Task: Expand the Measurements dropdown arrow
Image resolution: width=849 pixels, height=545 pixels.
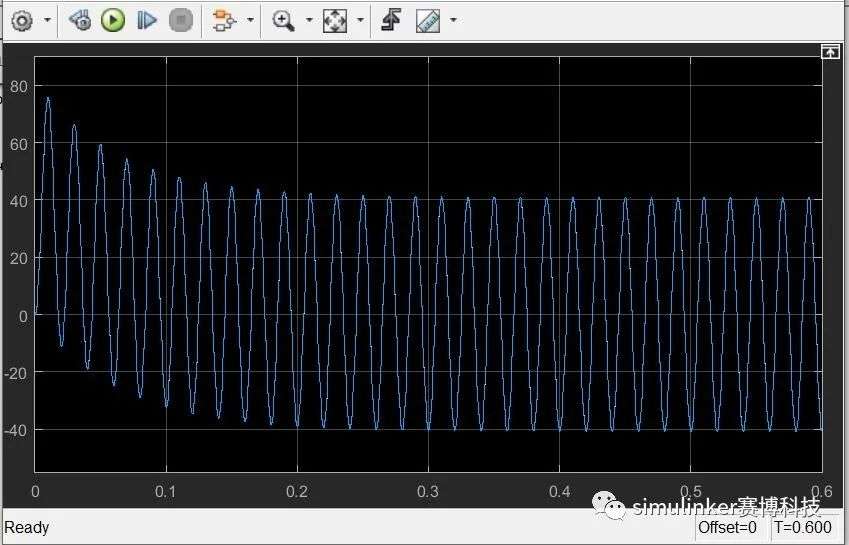Action: click(454, 21)
